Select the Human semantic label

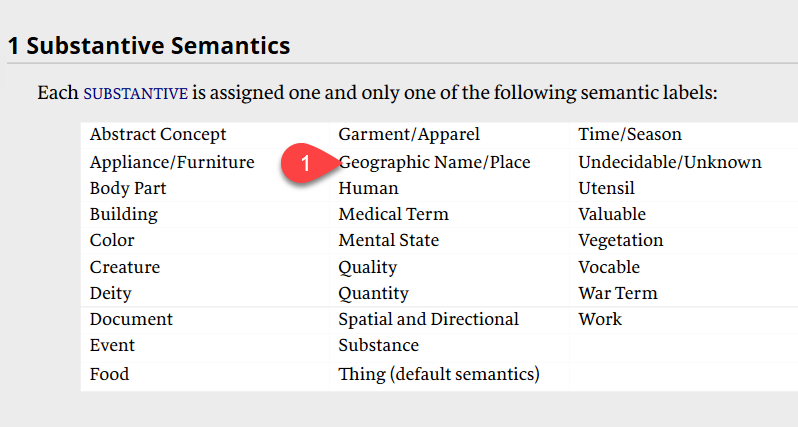368,188
